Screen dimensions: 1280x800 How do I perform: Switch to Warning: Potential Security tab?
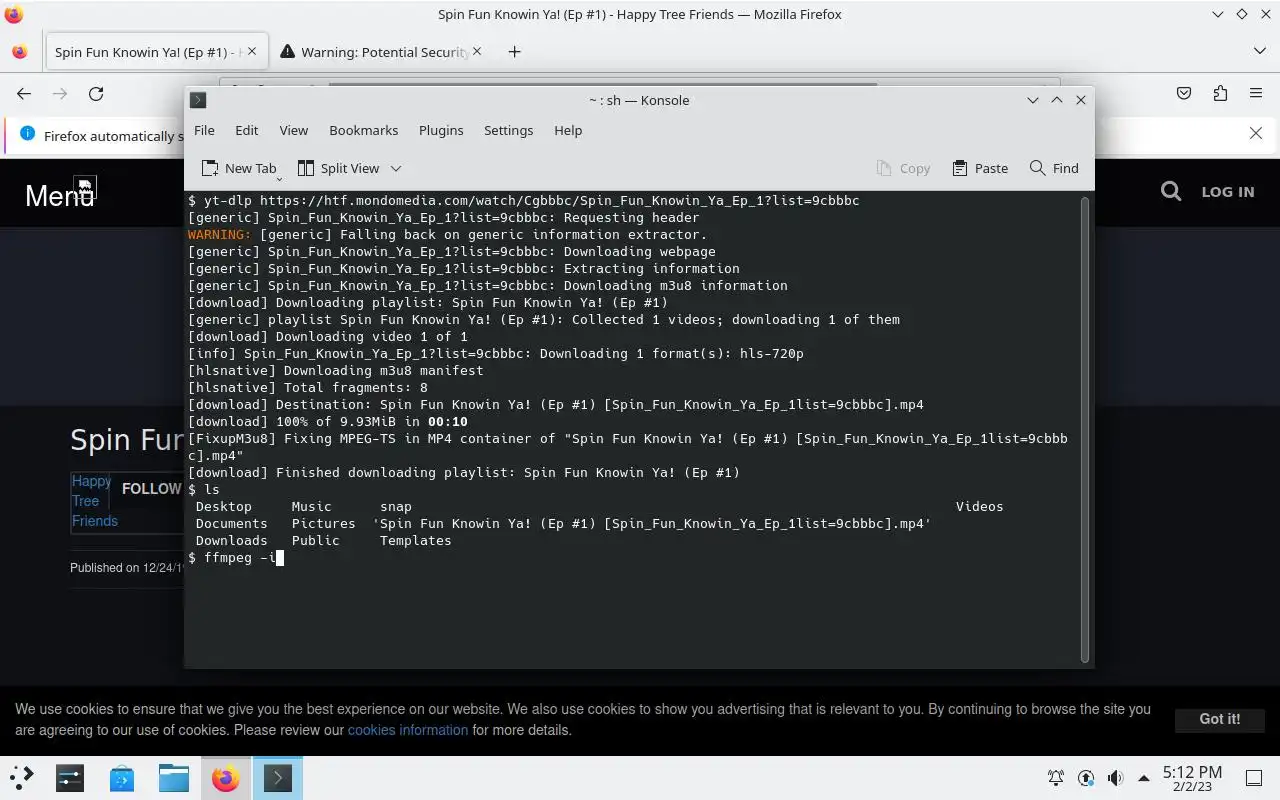tap(384, 52)
